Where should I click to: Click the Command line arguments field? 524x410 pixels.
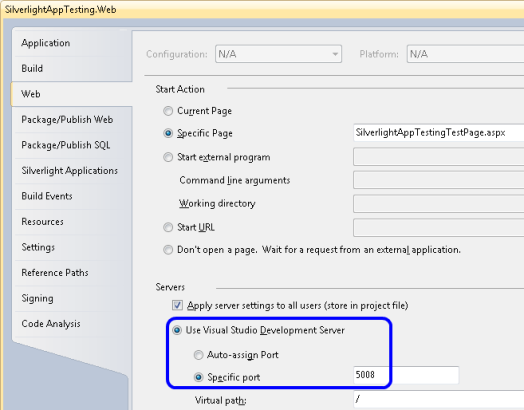pos(438,180)
